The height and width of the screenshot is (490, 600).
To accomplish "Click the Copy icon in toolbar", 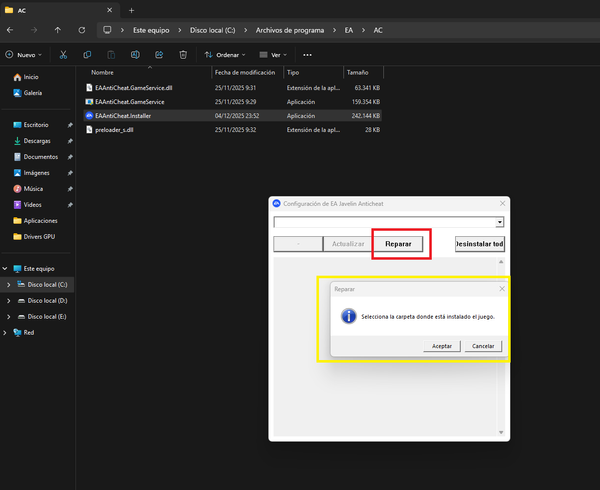I will point(88,55).
